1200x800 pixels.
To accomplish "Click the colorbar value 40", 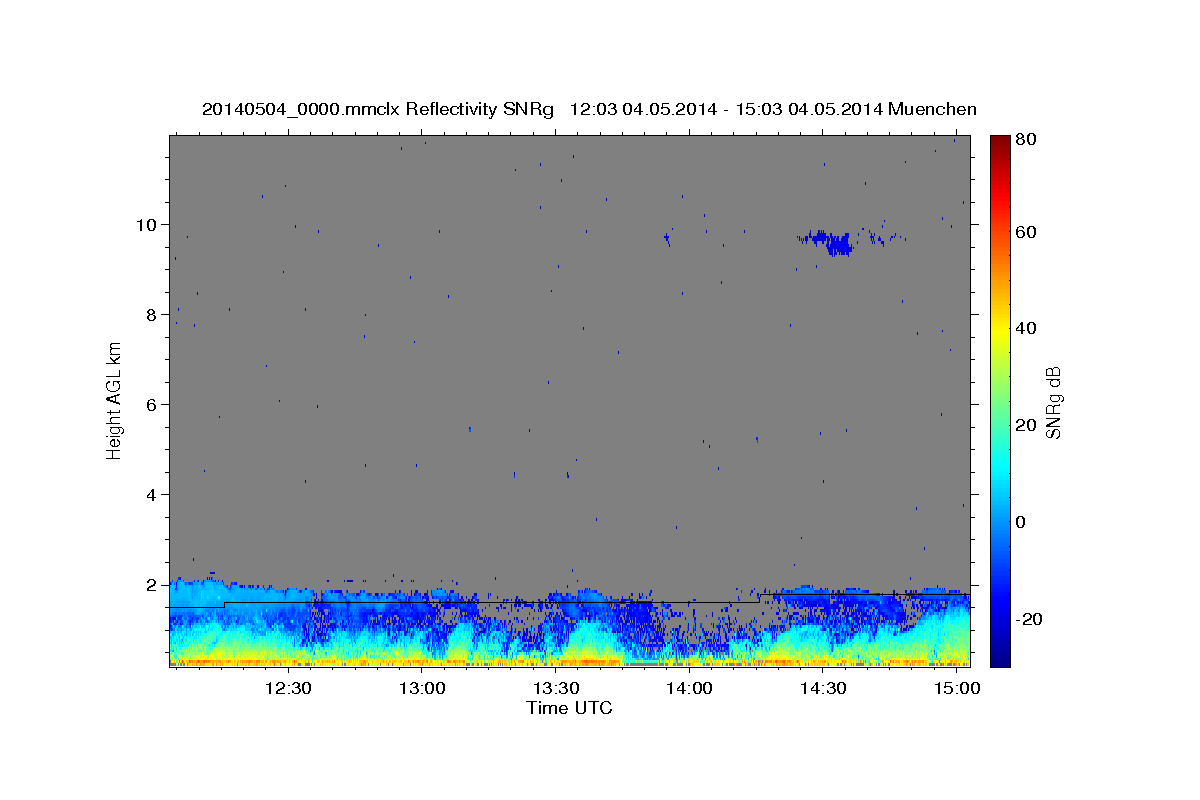I will pyautogui.click(x=1025, y=328).
